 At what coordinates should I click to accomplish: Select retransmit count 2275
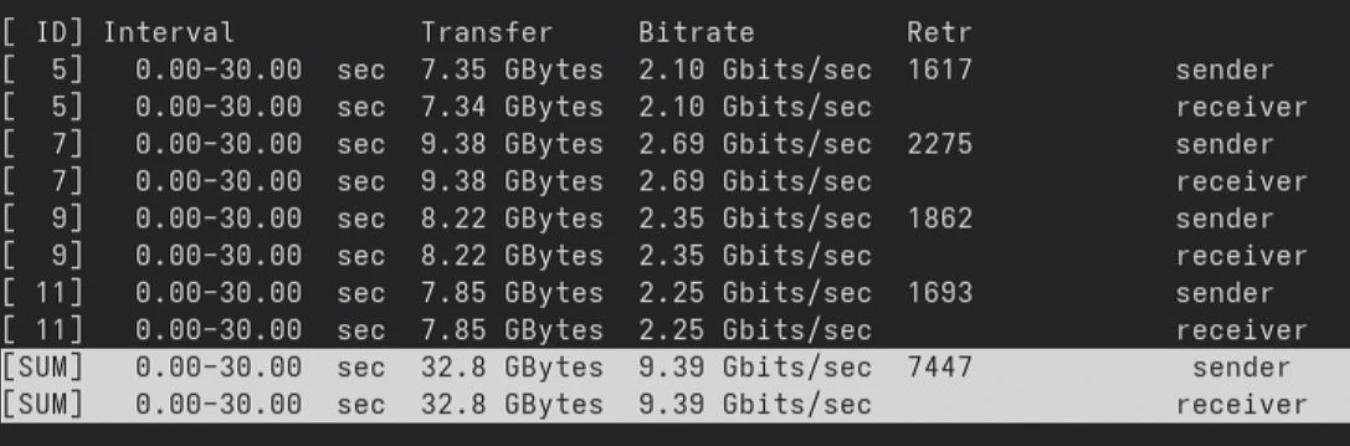click(x=939, y=145)
